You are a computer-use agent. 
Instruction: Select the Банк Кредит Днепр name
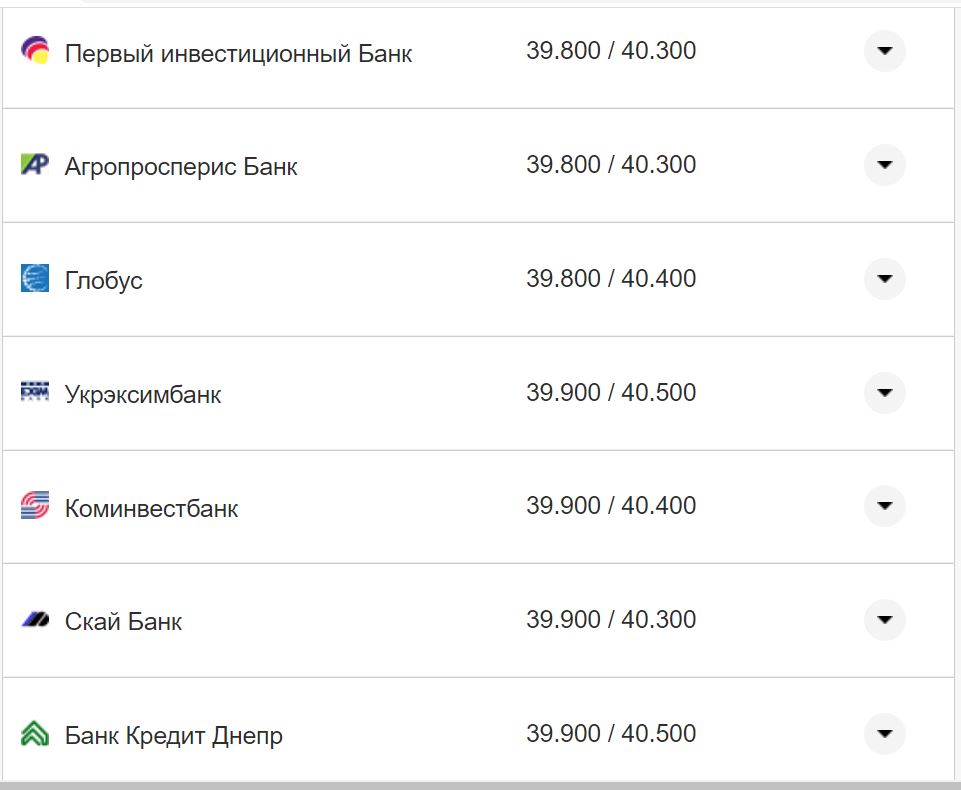(x=172, y=735)
